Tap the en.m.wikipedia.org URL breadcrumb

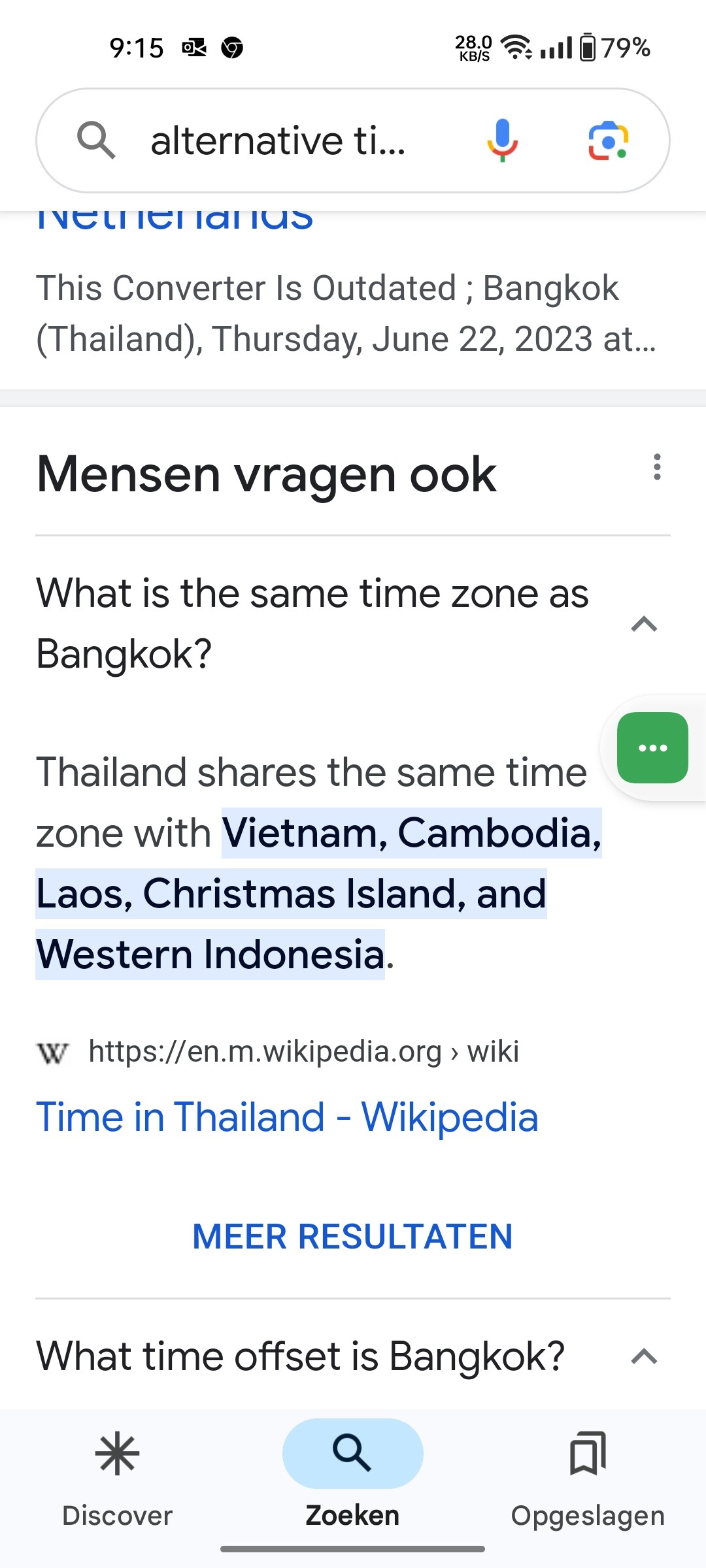click(304, 1052)
